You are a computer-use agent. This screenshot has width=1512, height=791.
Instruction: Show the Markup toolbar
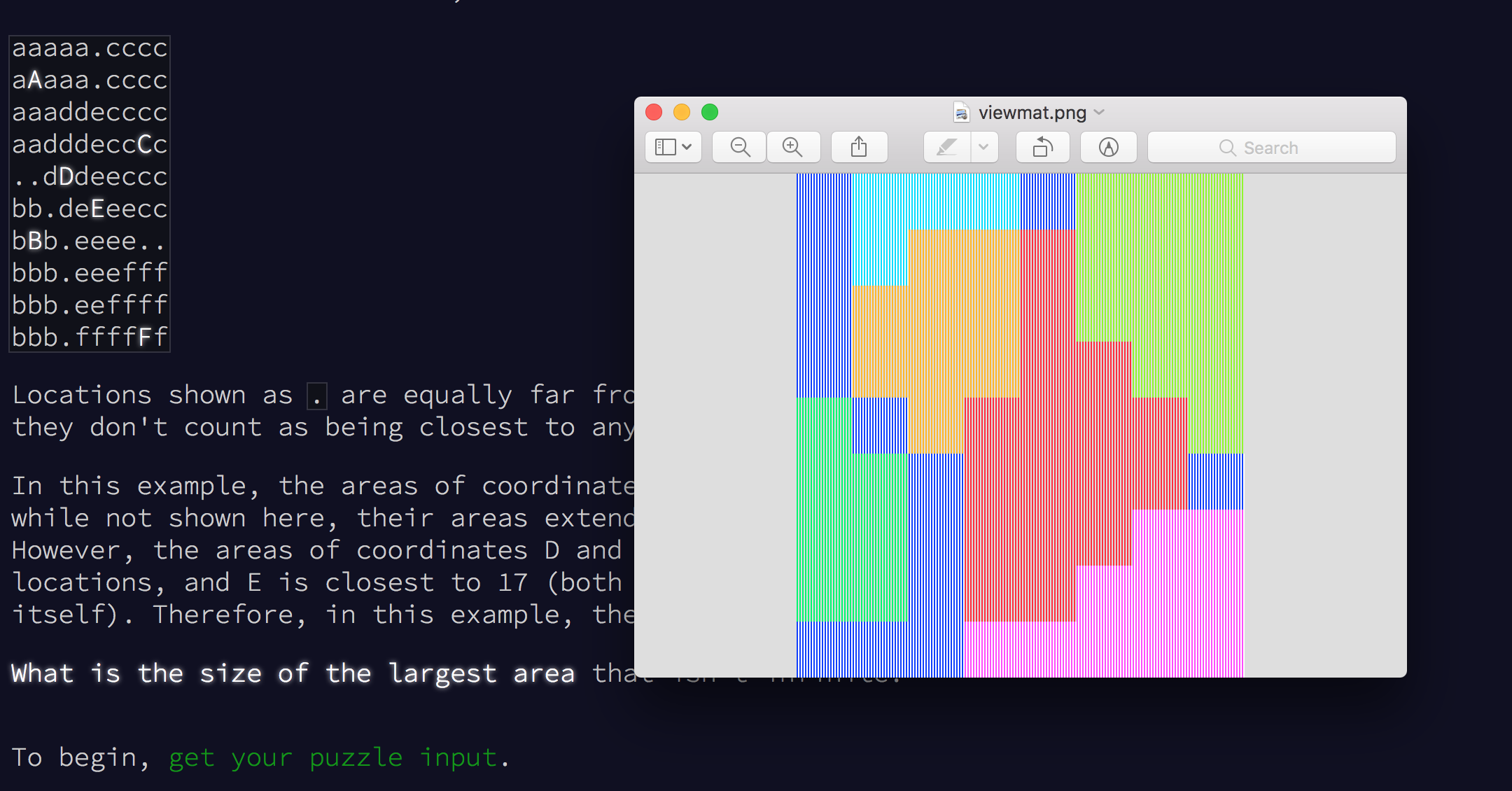1109,147
